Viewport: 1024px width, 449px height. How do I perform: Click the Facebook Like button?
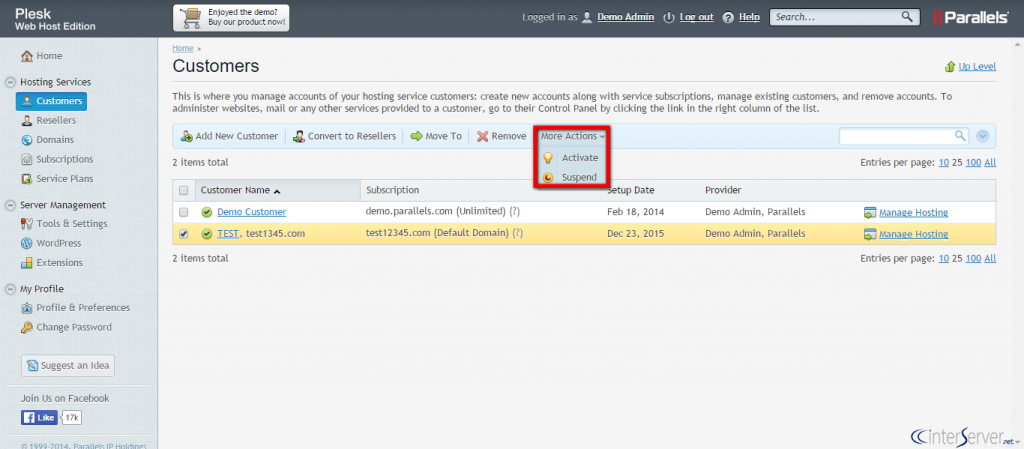pos(39,418)
